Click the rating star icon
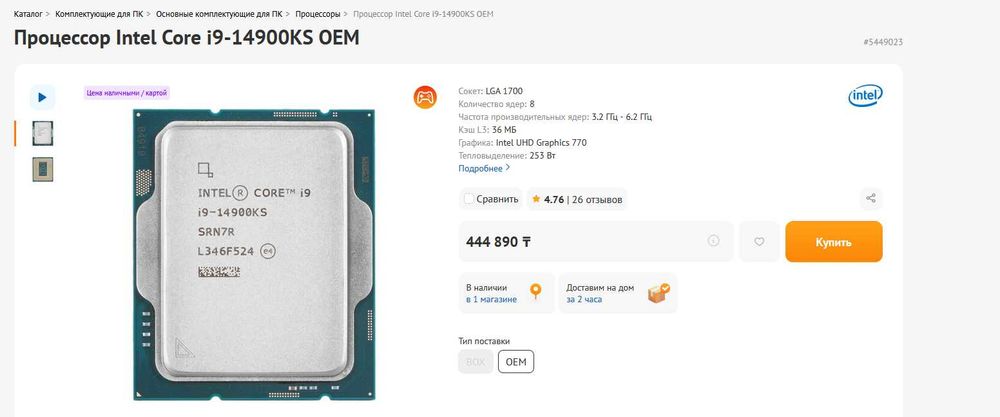 (x=536, y=199)
